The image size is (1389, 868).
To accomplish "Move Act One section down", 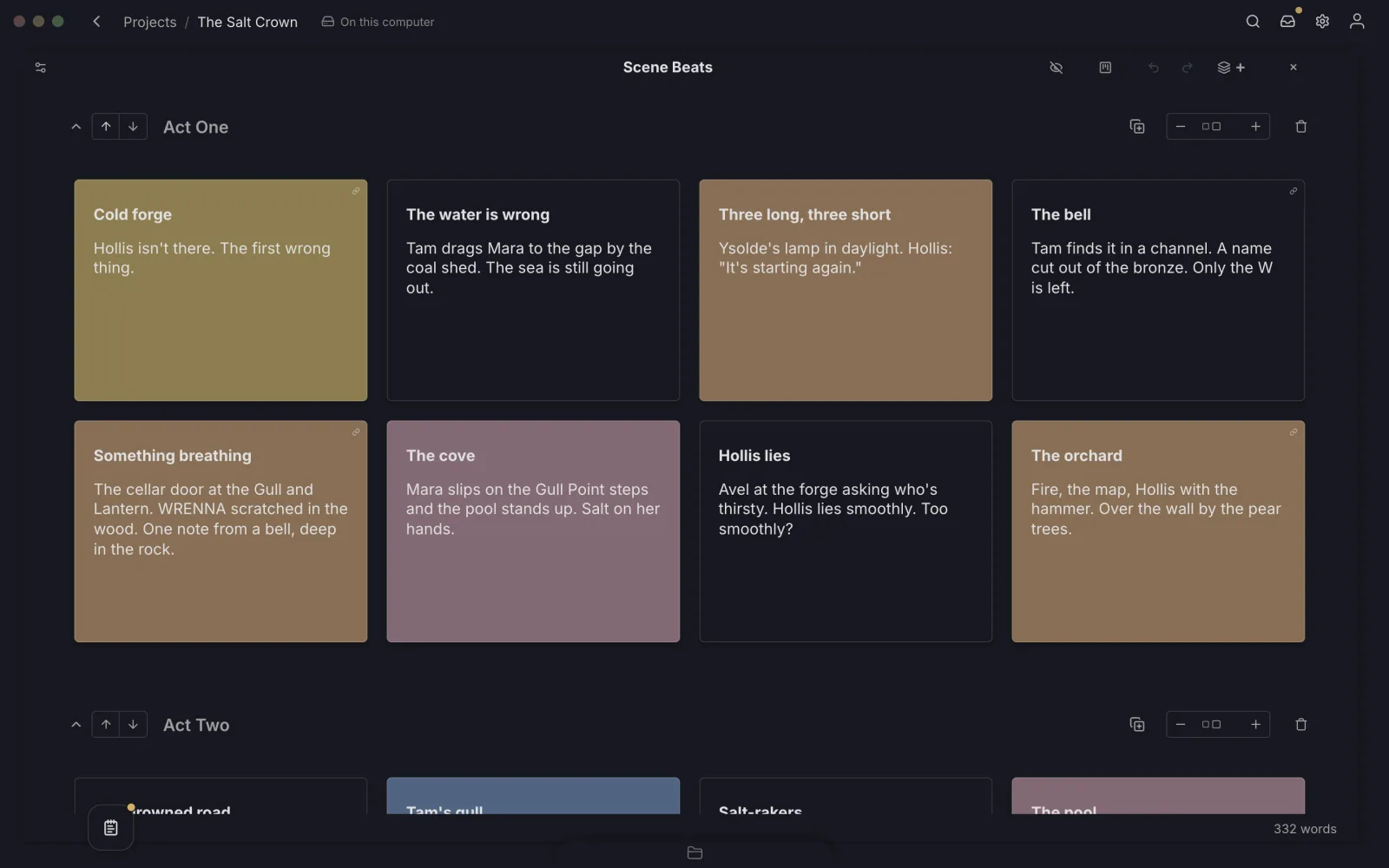I will click(133, 127).
